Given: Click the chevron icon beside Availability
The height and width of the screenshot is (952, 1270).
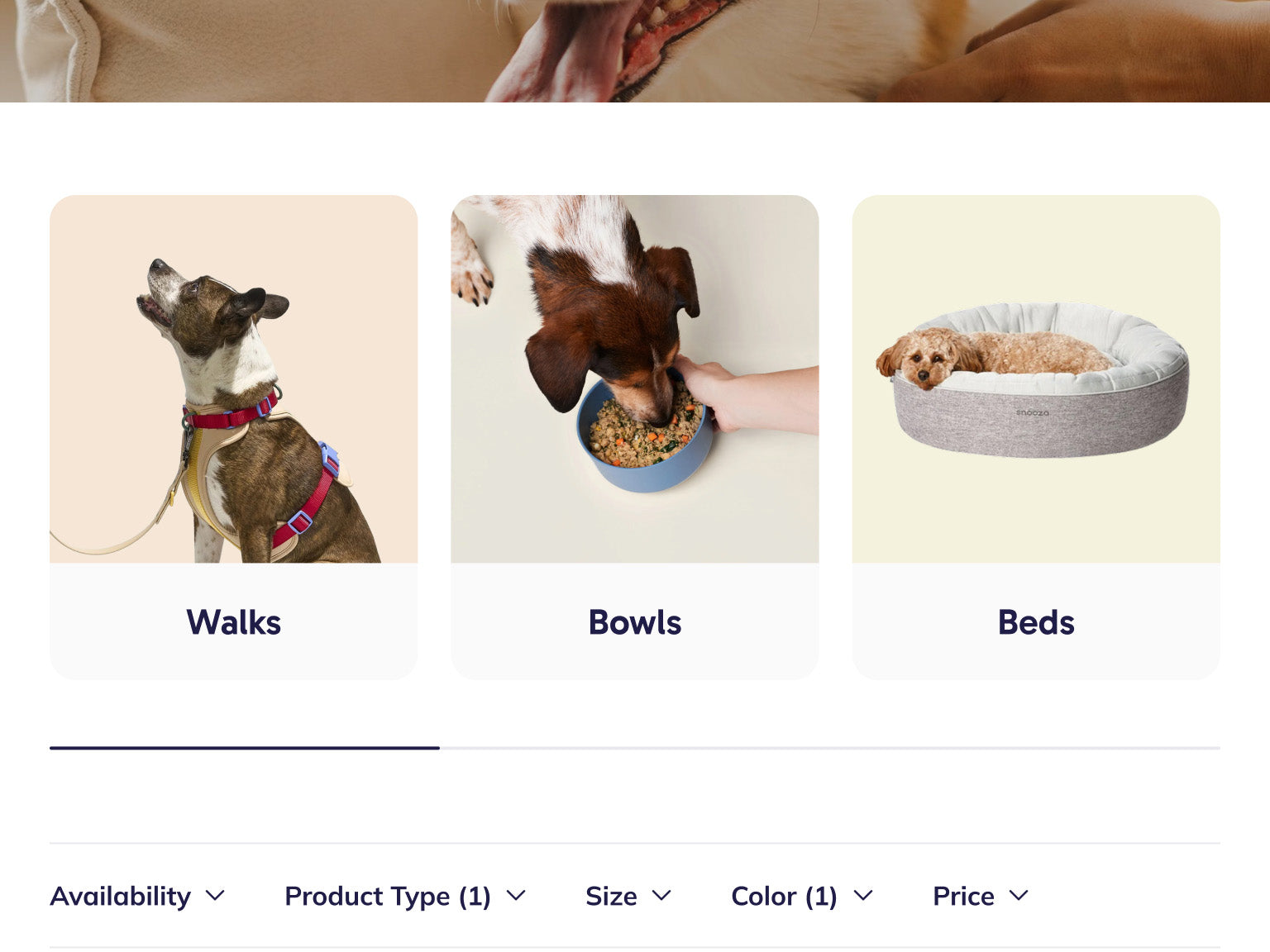Looking at the screenshot, I should (215, 896).
